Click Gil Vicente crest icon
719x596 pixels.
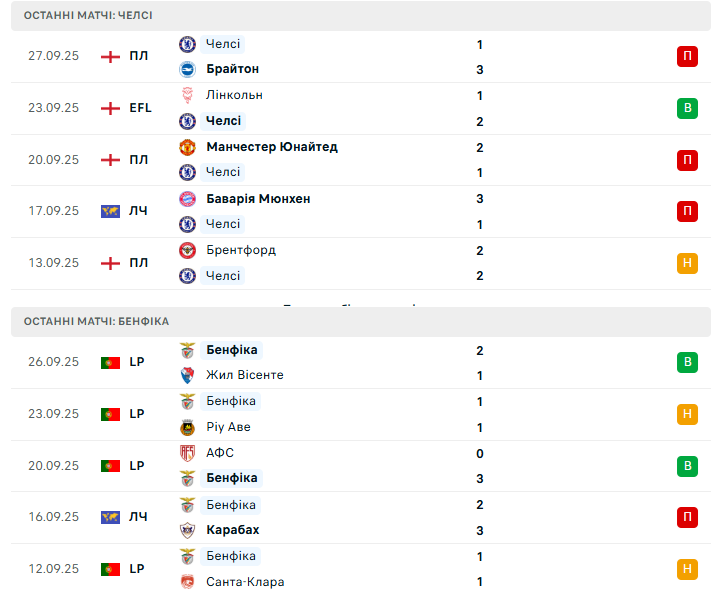[187, 375]
